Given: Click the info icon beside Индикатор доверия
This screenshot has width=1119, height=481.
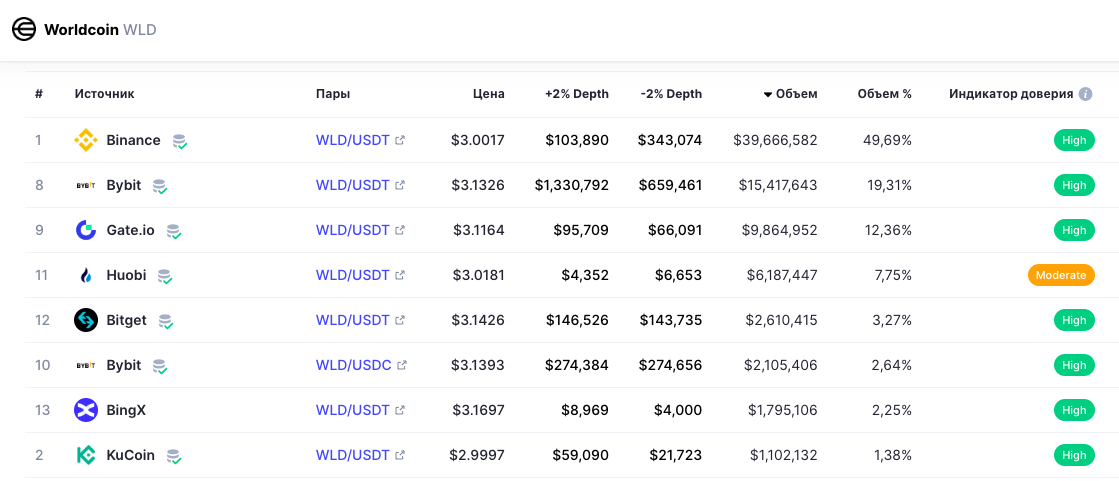Looking at the screenshot, I should pos(1085,94).
